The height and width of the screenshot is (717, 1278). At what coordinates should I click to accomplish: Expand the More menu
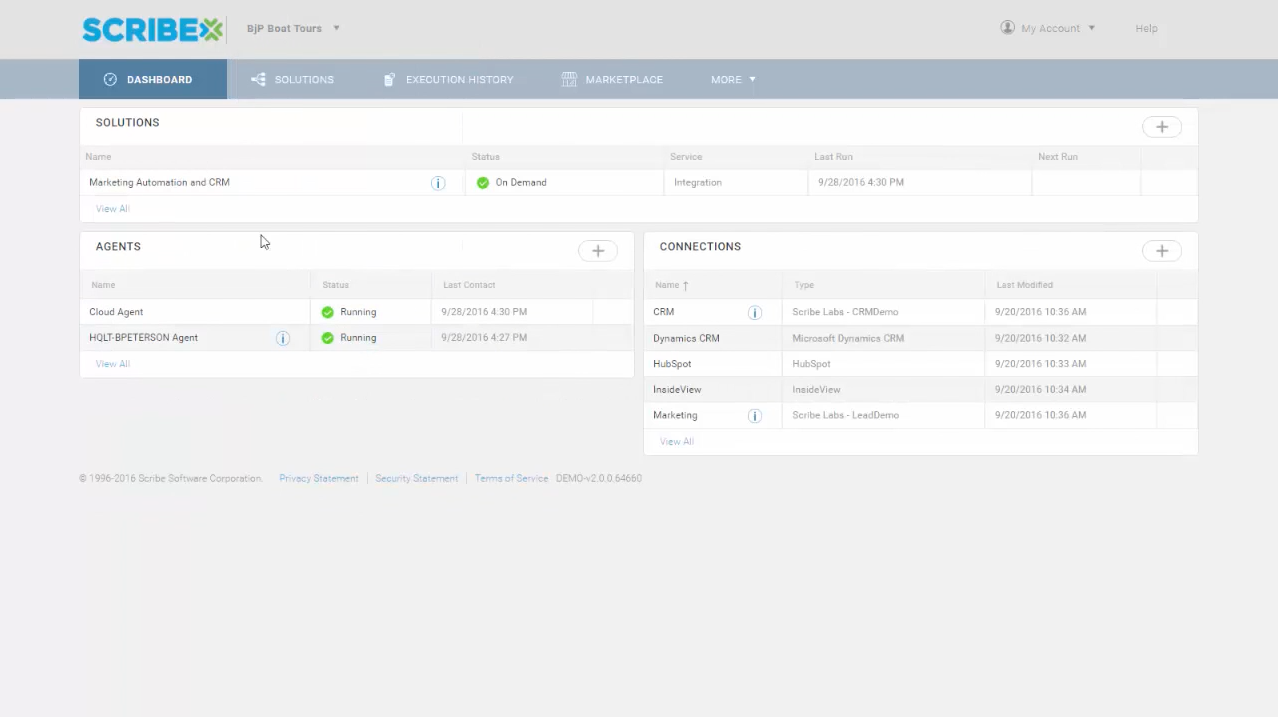[733, 79]
